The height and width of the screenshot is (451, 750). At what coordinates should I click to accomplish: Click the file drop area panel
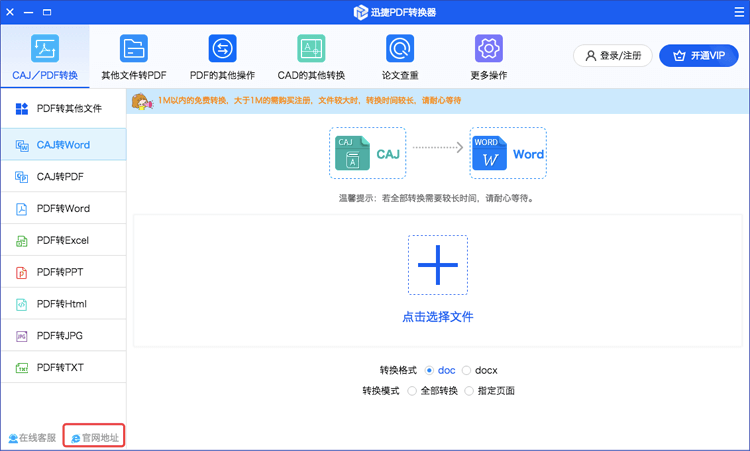click(438, 280)
